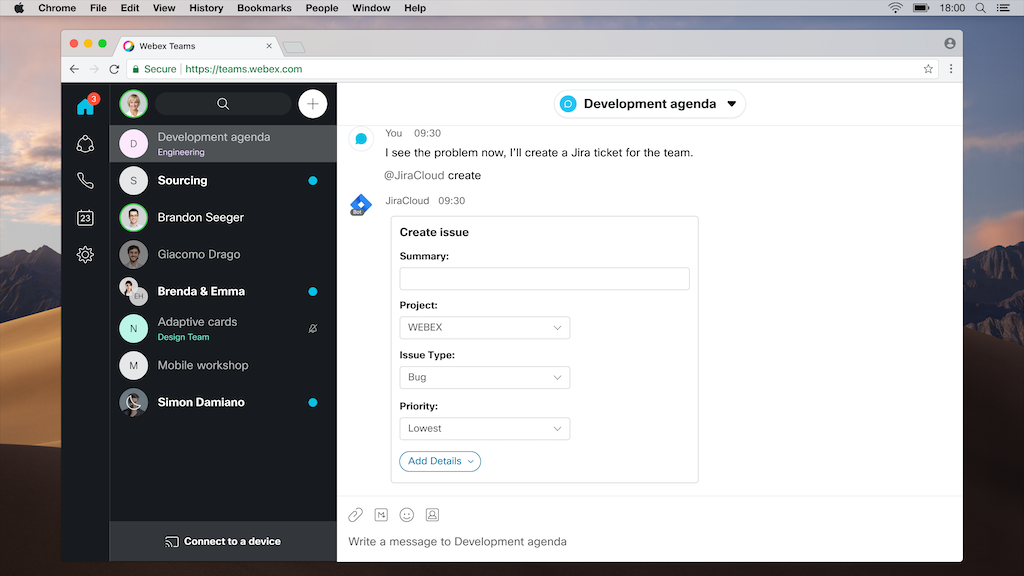Click the mention people icon

coord(432,515)
